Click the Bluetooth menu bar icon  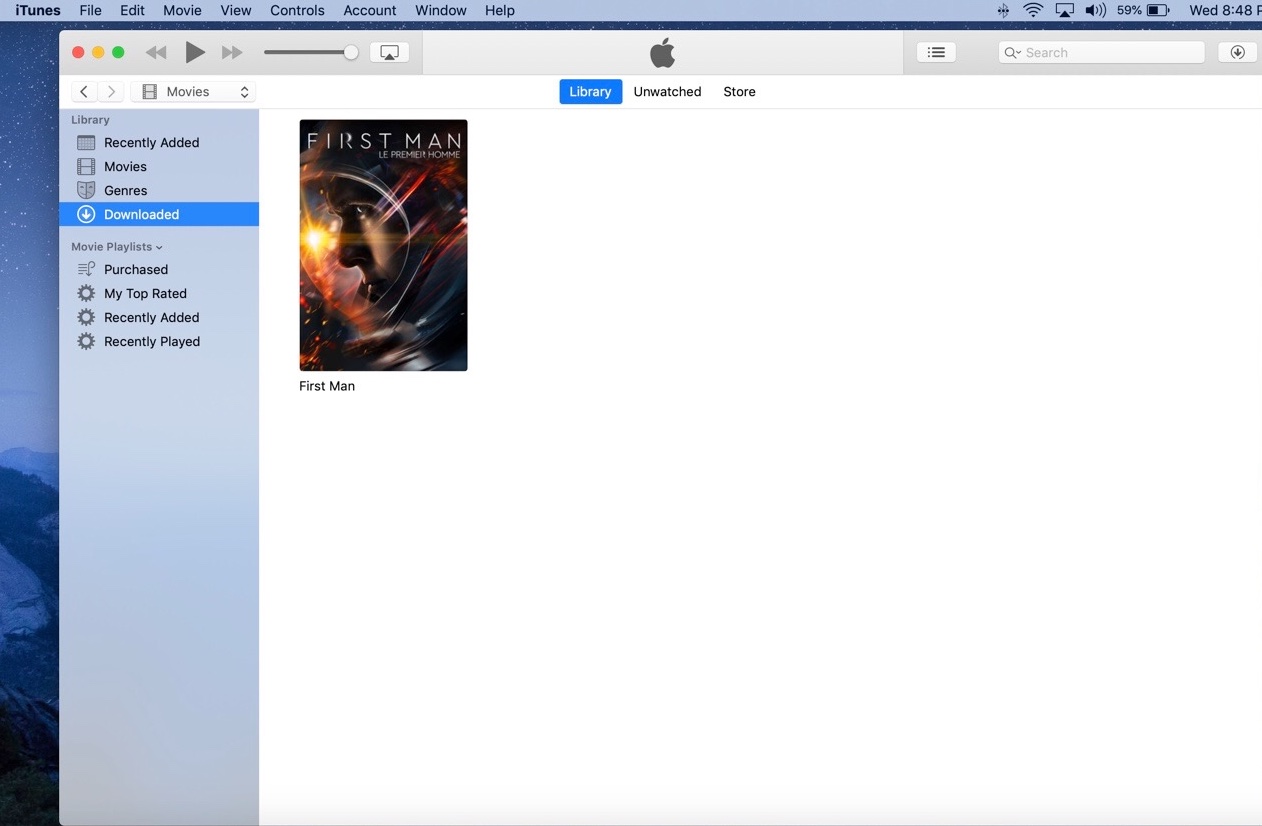click(x=1003, y=10)
